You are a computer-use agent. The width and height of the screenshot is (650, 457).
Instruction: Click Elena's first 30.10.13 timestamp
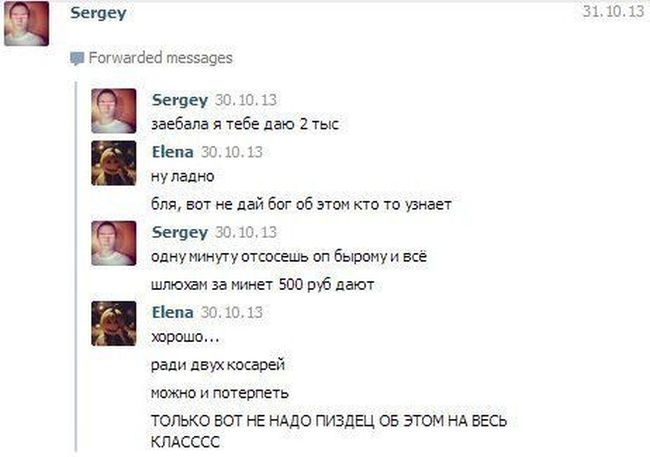tap(232, 152)
